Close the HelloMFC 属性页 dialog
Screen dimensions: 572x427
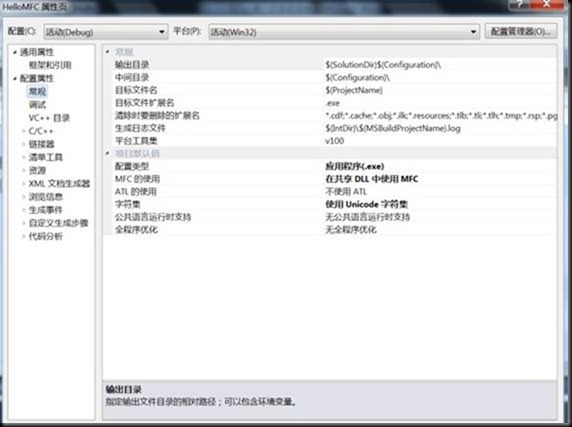pyautogui.click(x=546, y=4)
